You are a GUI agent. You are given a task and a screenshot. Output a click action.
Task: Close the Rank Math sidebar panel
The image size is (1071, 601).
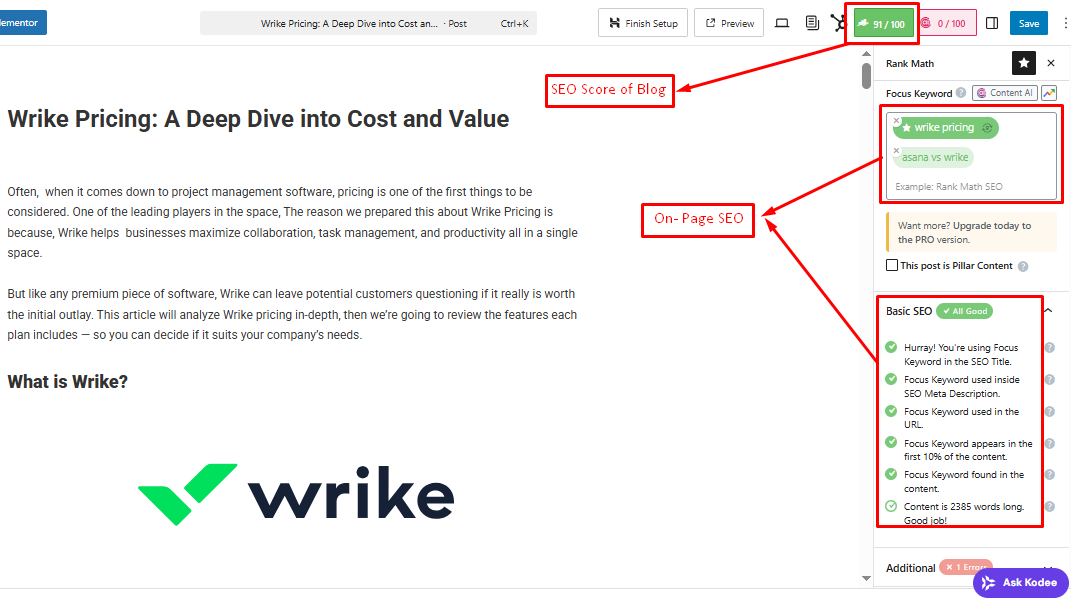pos(1051,63)
